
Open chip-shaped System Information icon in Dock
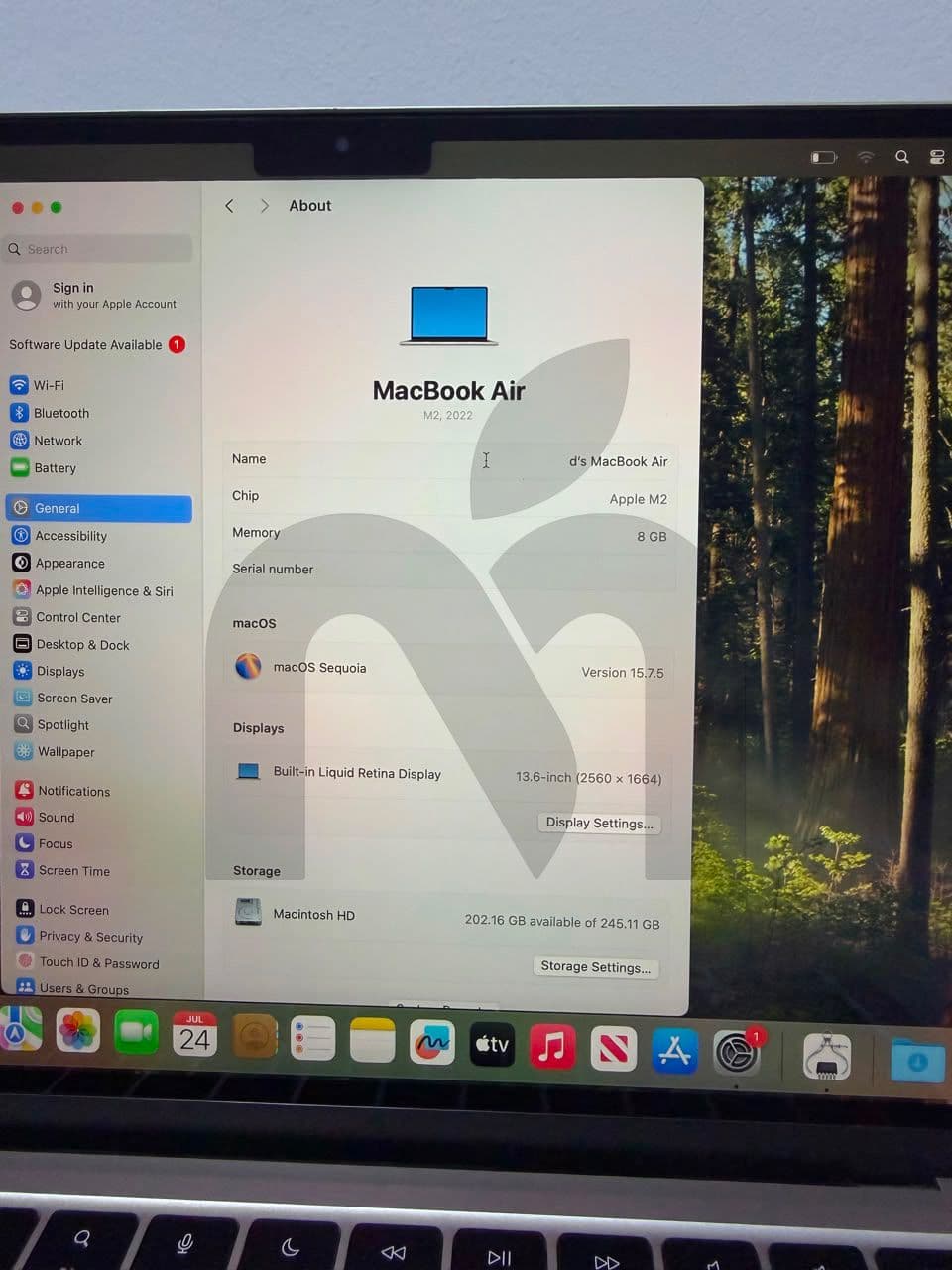826,1057
